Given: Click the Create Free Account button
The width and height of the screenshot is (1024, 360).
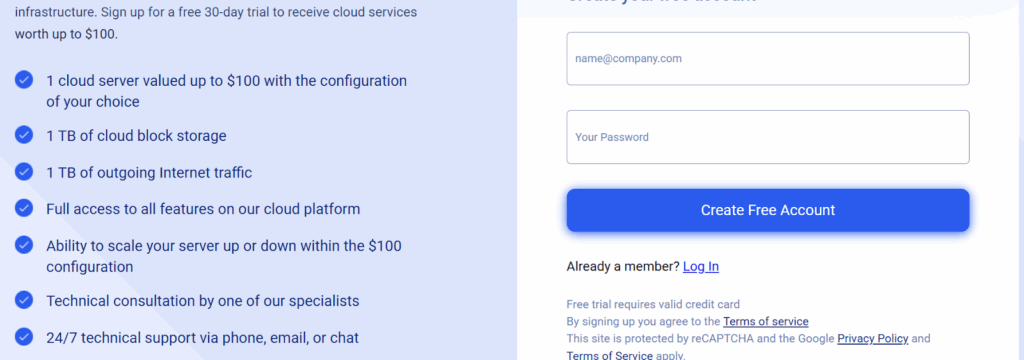Looking at the screenshot, I should [x=767, y=210].
